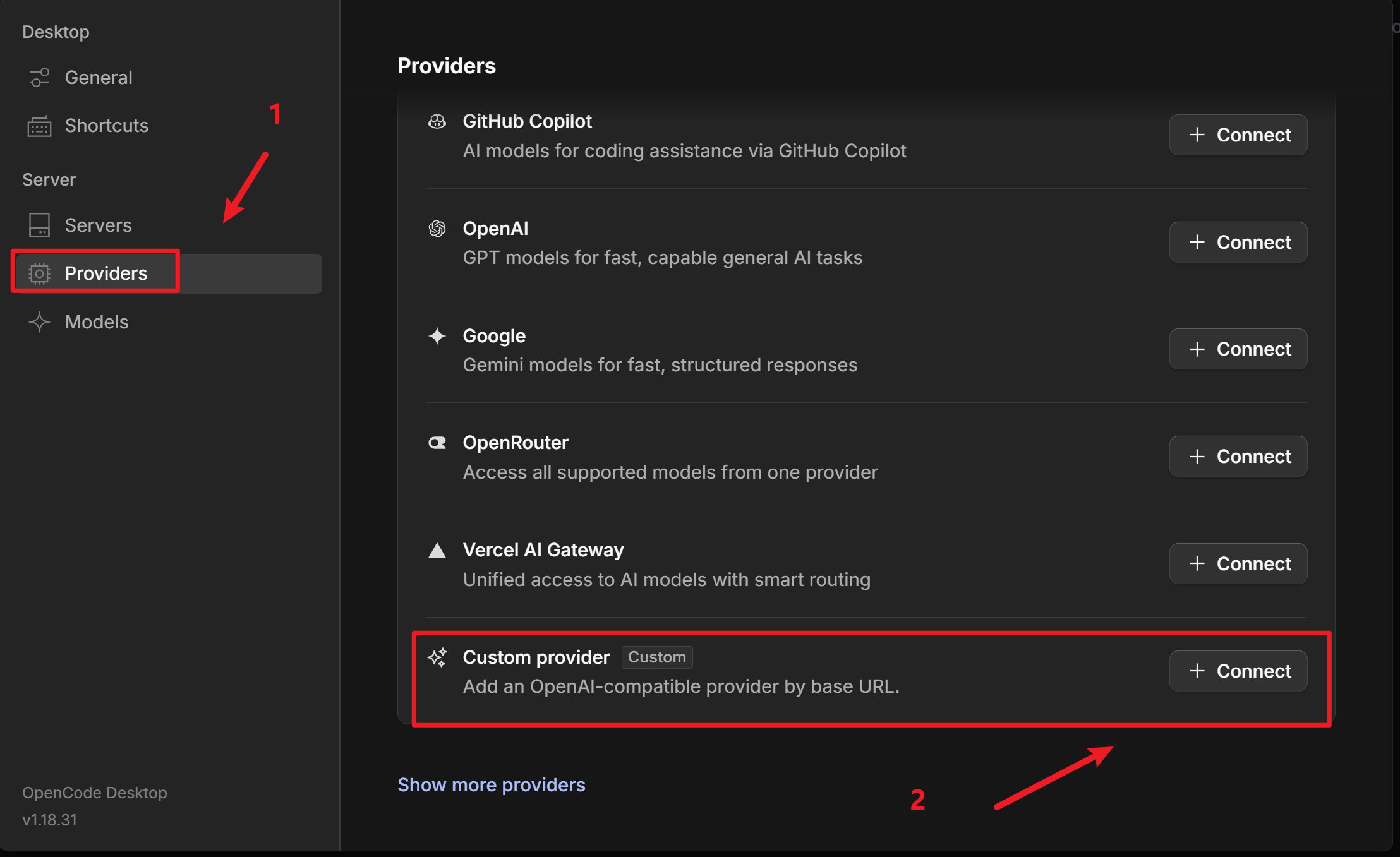This screenshot has width=1400, height=857.
Task: Click the OpenRouter provider name
Action: coord(516,443)
